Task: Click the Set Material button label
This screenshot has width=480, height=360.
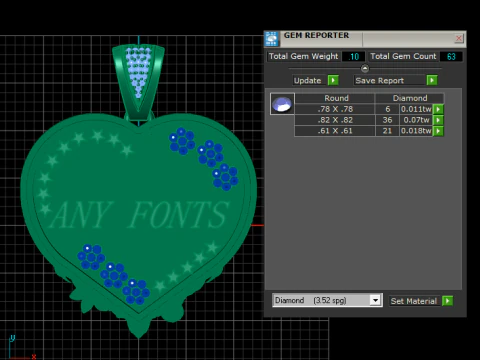Action: tap(414, 301)
